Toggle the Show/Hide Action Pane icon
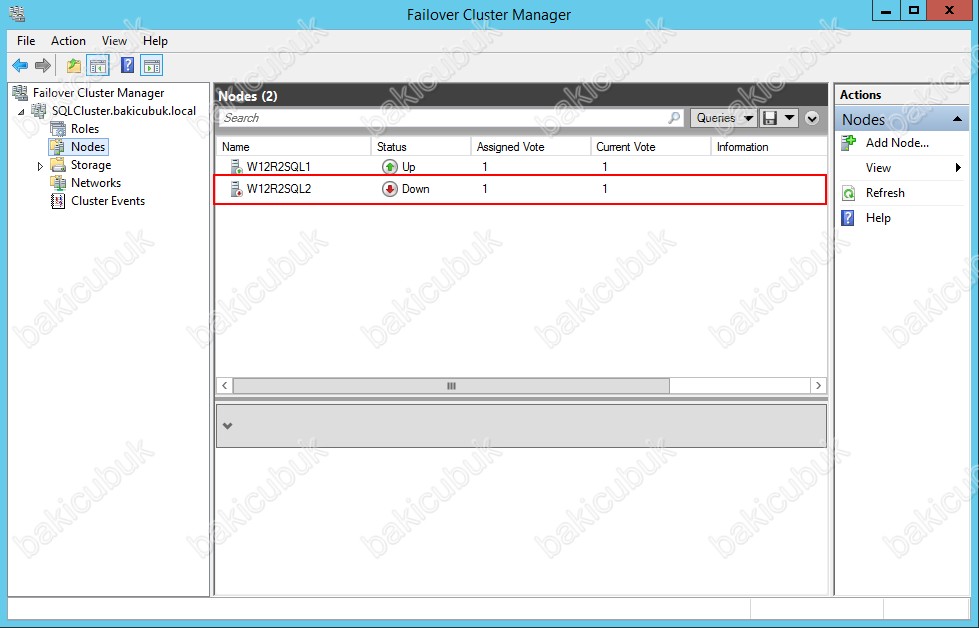This screenshot has width=979, height=628. [152, 65]
